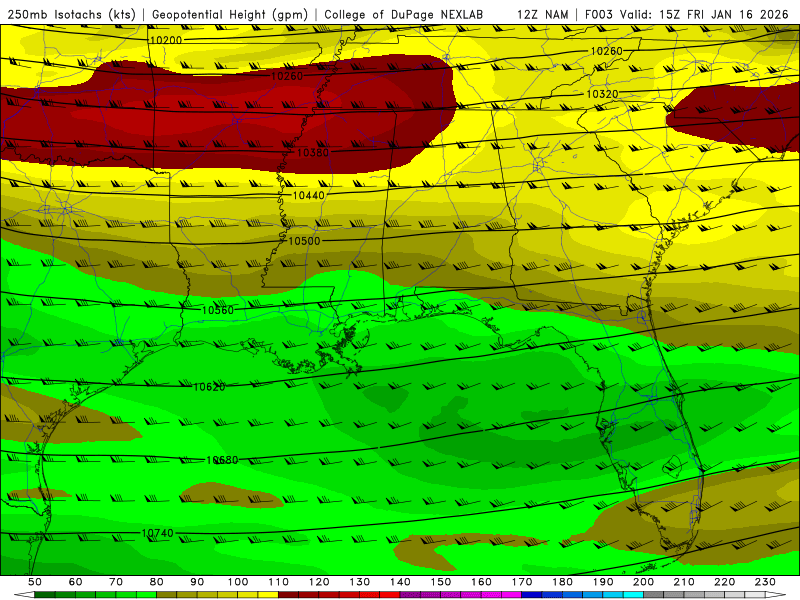Screen dimensions: 800x600
Task: Click the dark blue swatch just after 170
Action: (532, 595)
